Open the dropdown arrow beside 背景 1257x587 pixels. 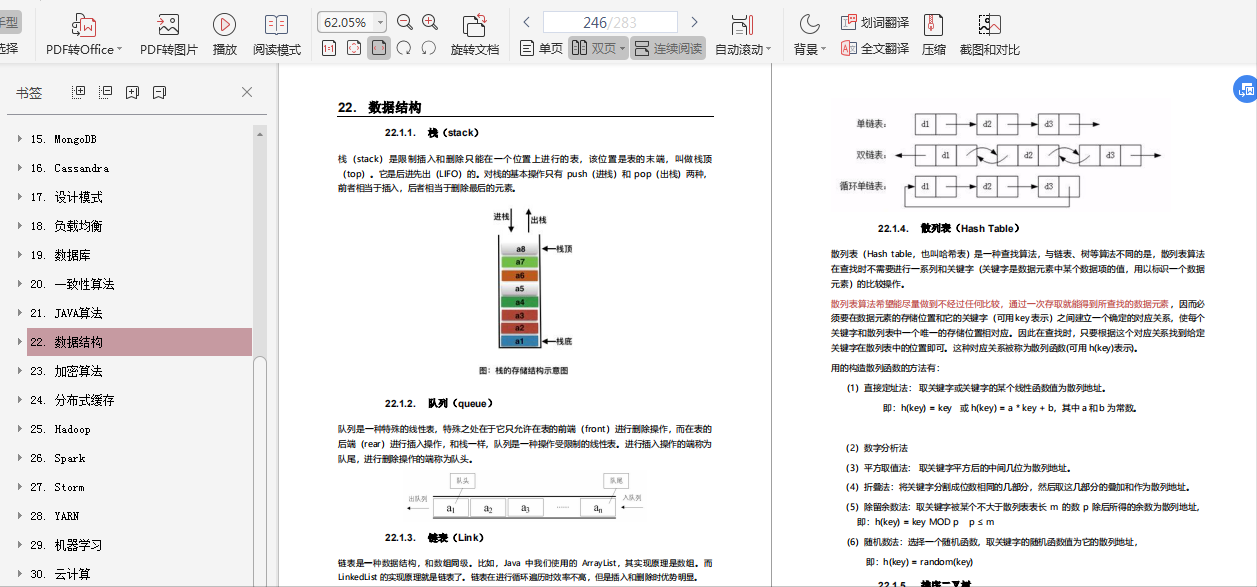tap(824, 49)
